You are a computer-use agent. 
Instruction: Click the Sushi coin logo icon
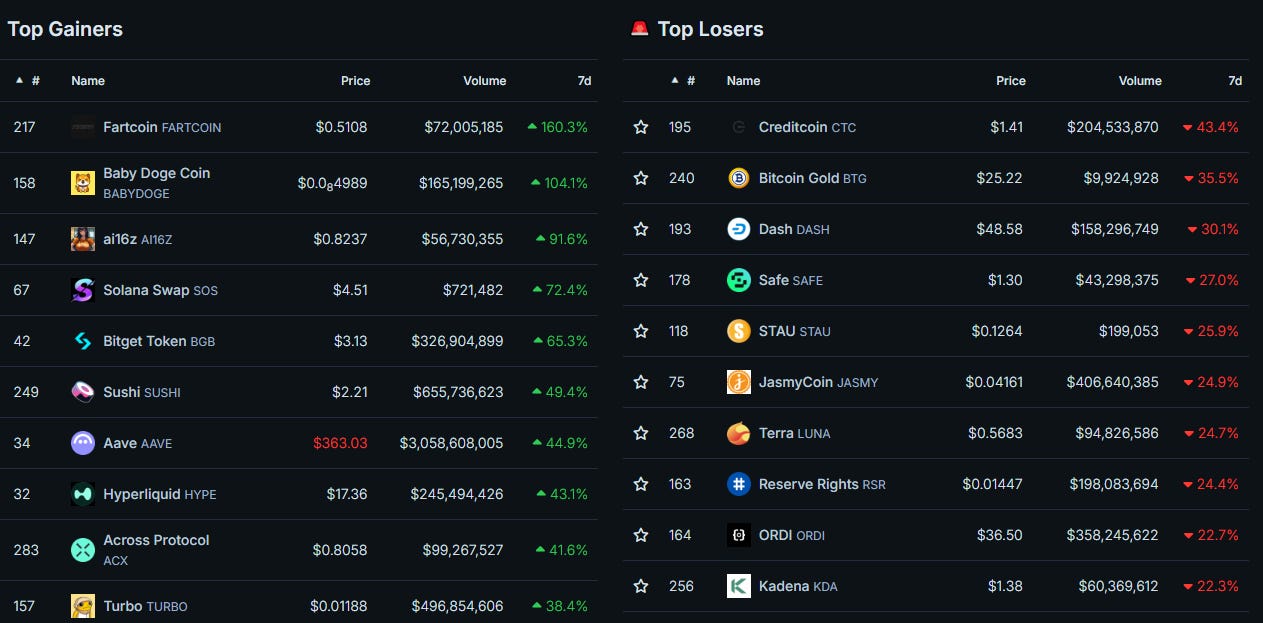click(x=83, y=392)
